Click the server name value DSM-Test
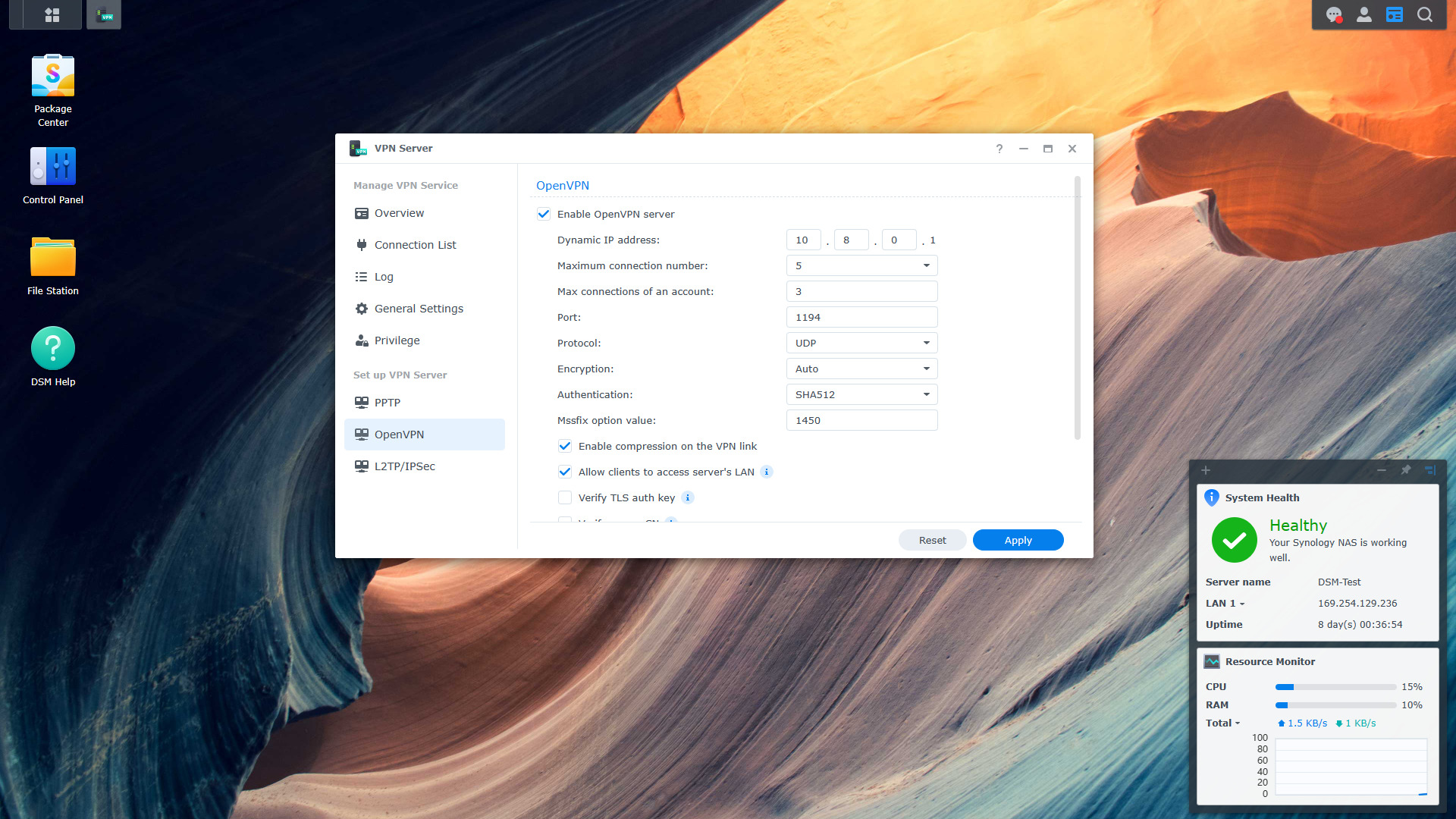Viewport: 1456px width, 819px height. coord(1339,582)
